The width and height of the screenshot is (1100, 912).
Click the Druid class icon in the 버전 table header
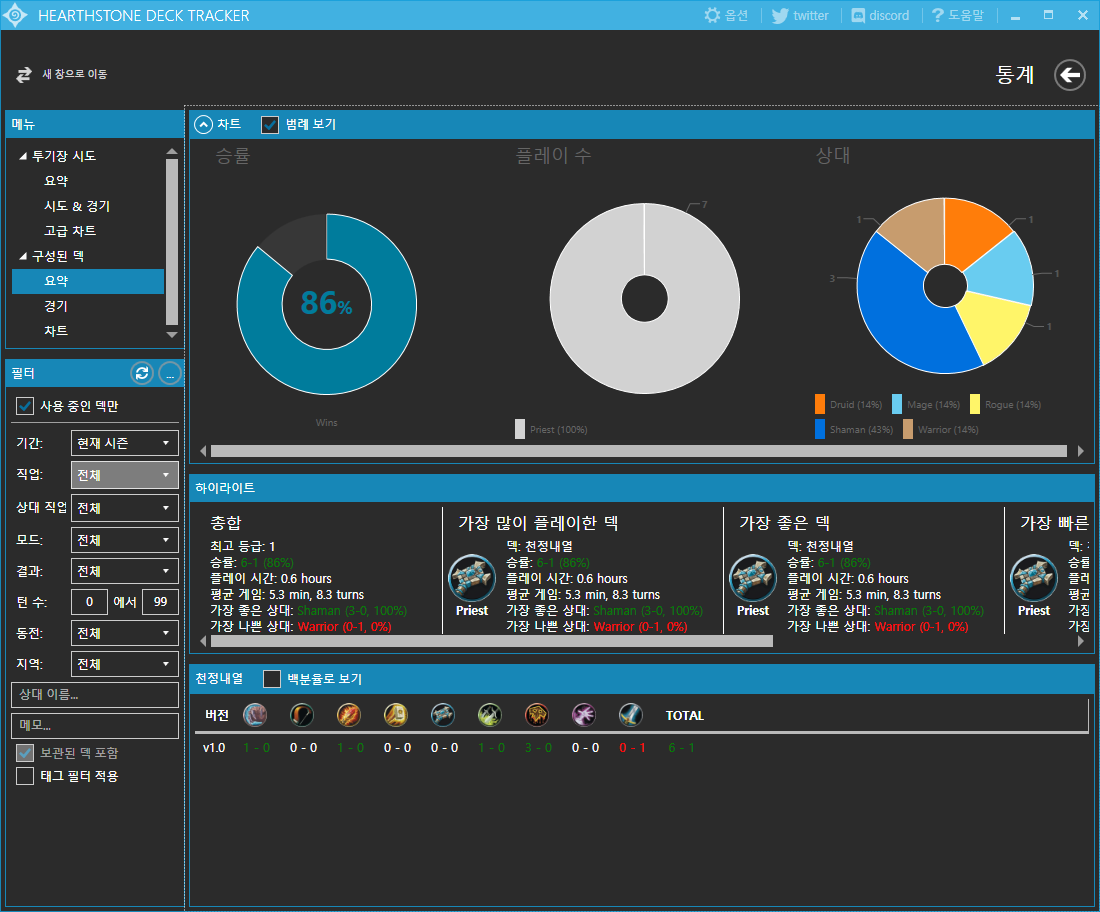[x=255, y=715]
